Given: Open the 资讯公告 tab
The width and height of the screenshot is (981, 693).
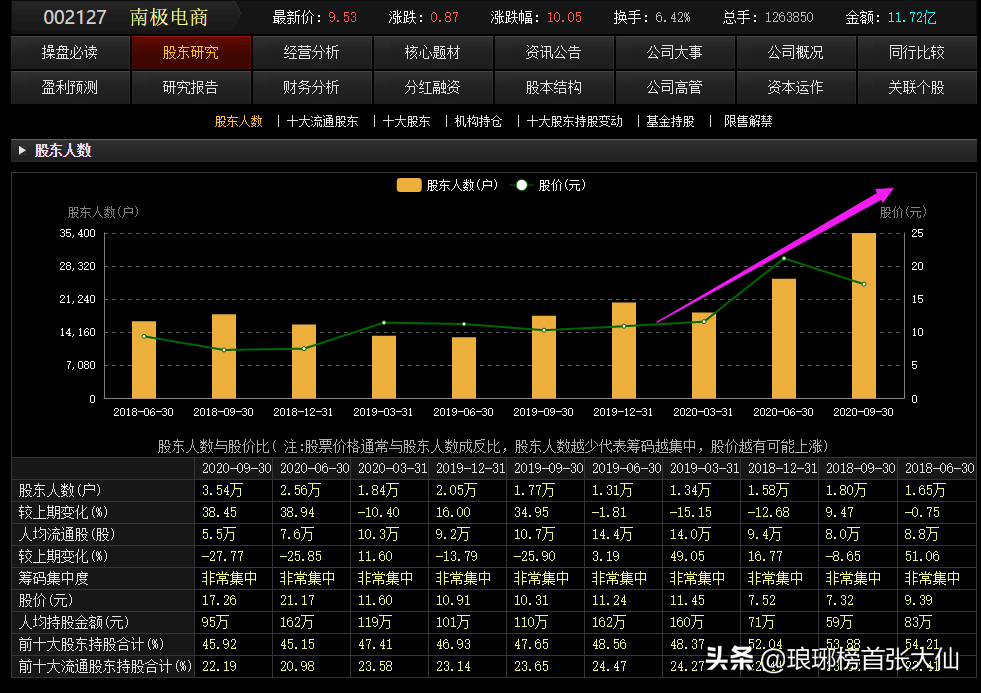Looking at the screenshot, I should click(x=554, y=53).
